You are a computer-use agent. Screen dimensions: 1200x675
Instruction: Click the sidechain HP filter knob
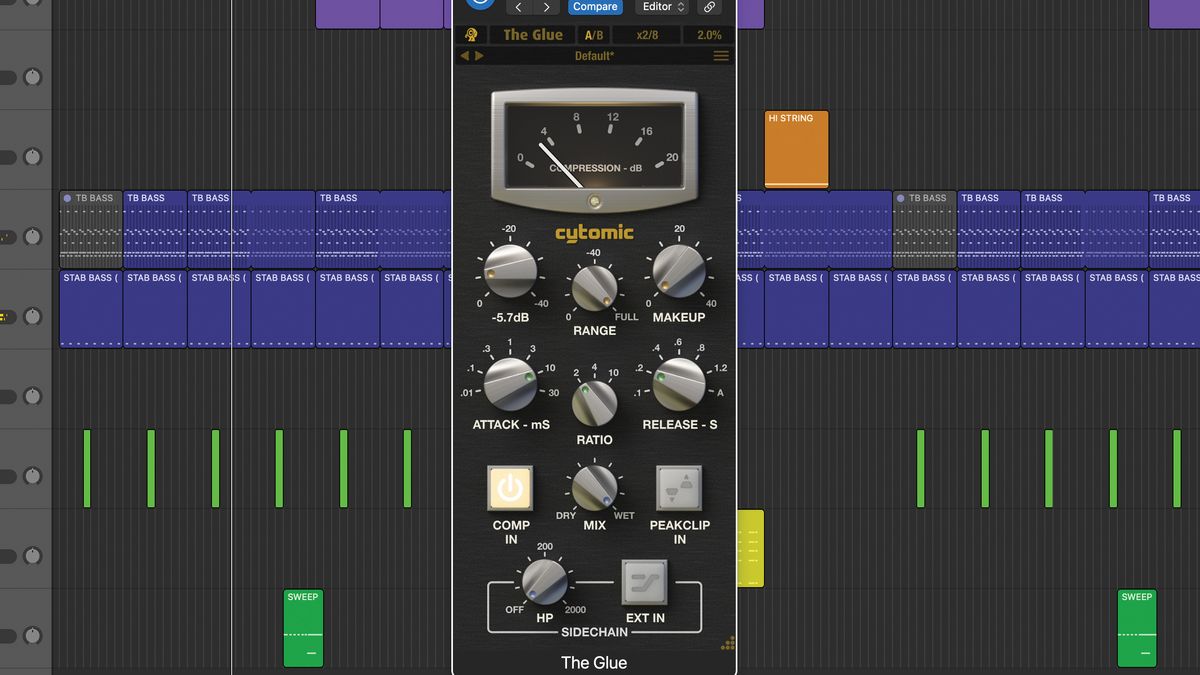pyautogui.click(x=544, y=581)
